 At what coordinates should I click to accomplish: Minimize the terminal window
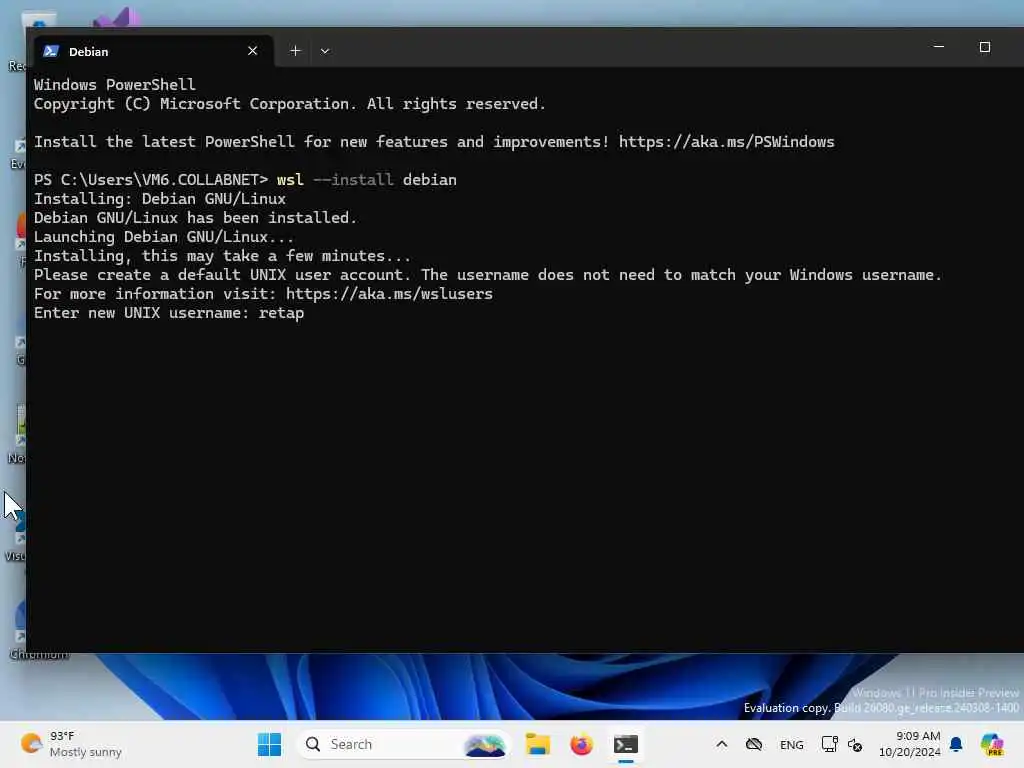click(938, 47)
